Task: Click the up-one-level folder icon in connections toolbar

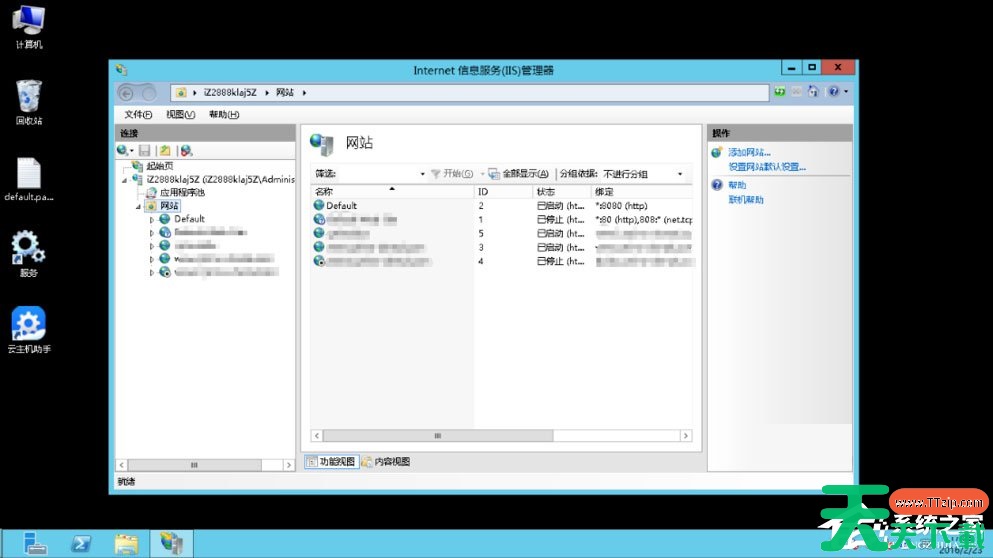Action: pos(166,150)
